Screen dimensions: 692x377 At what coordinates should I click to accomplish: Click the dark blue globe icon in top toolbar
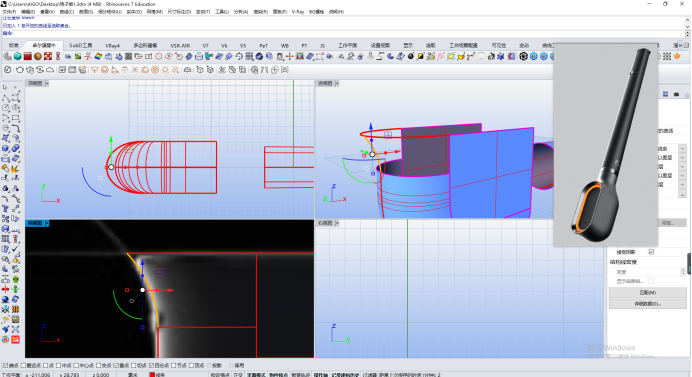[x=259, y=57]
